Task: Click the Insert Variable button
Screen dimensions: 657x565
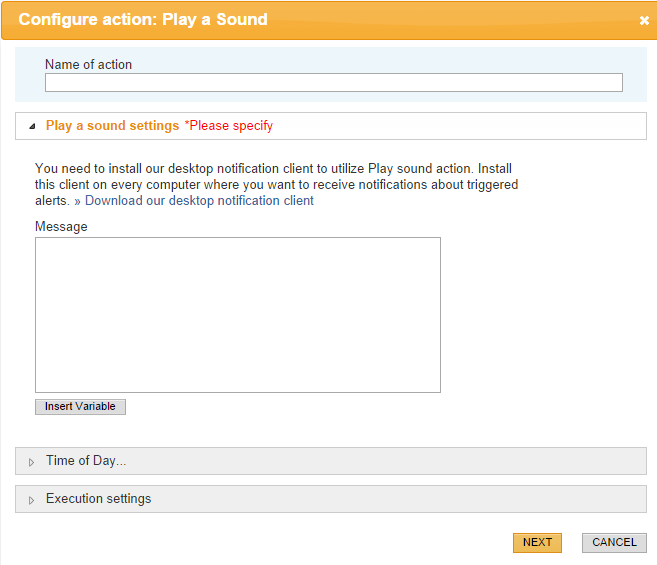Action: coord(80,407)
